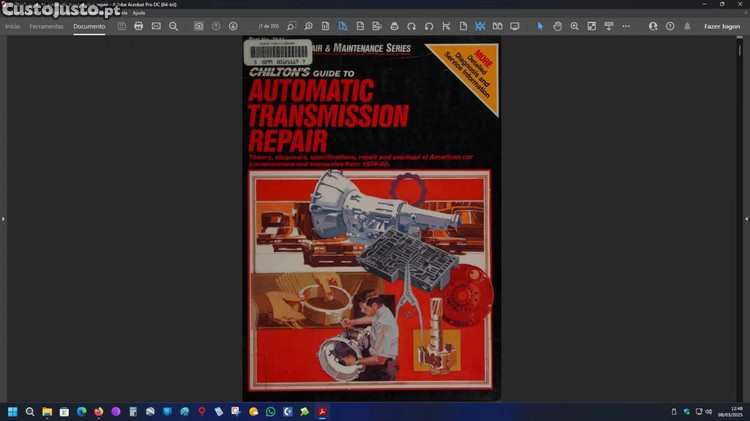
Task: Select the Hand pan tool
Action: [x=558, y=26]
